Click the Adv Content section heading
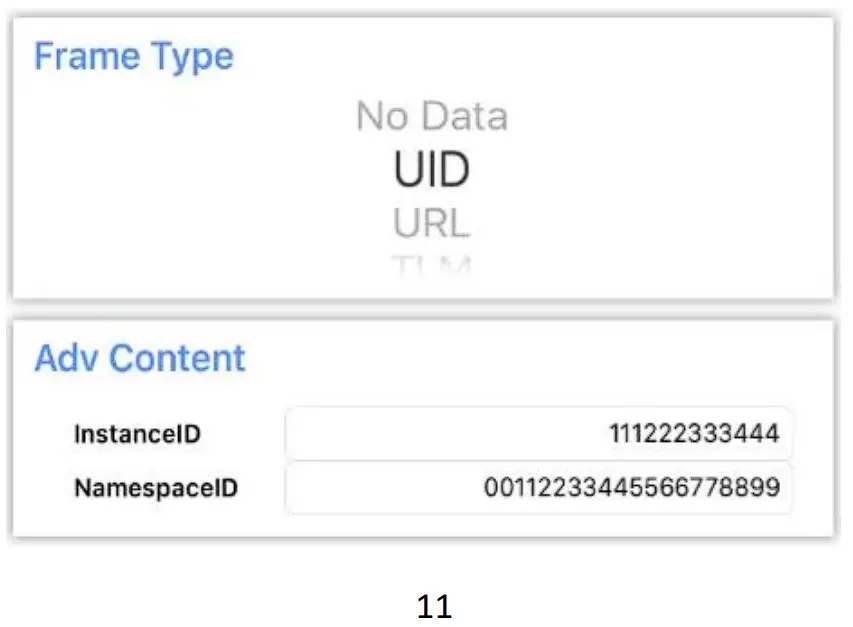 point(139,358)
